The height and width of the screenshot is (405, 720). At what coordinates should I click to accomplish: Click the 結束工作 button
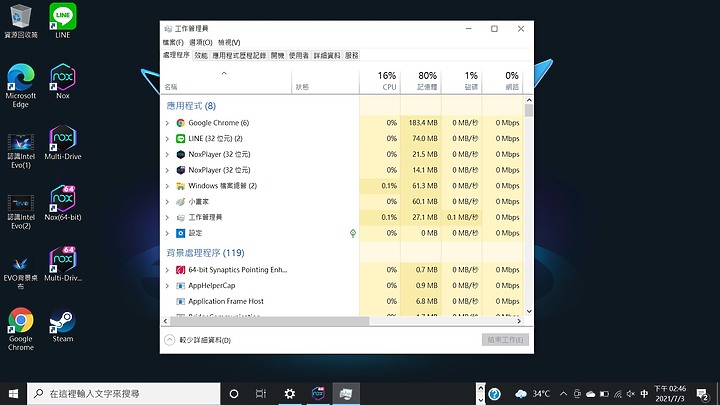click(x=505, y=340)
